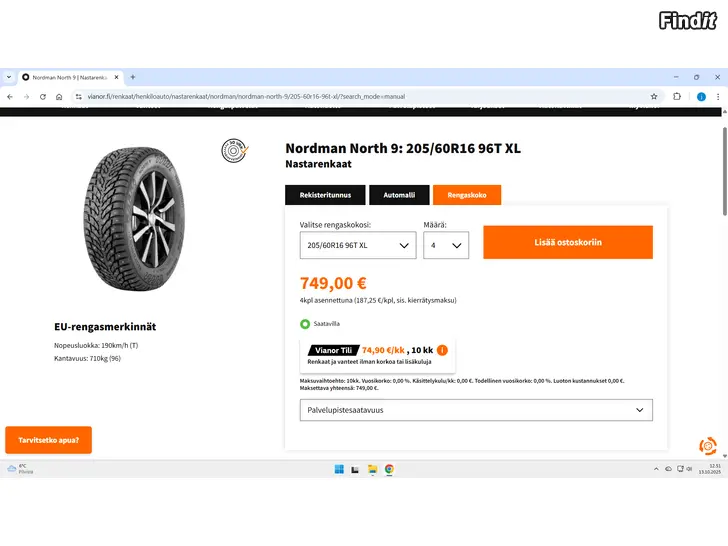Open the tire size dropdown 205/60R16 96T XL
This screenshot has width=728, height=546.
(358, 245)
